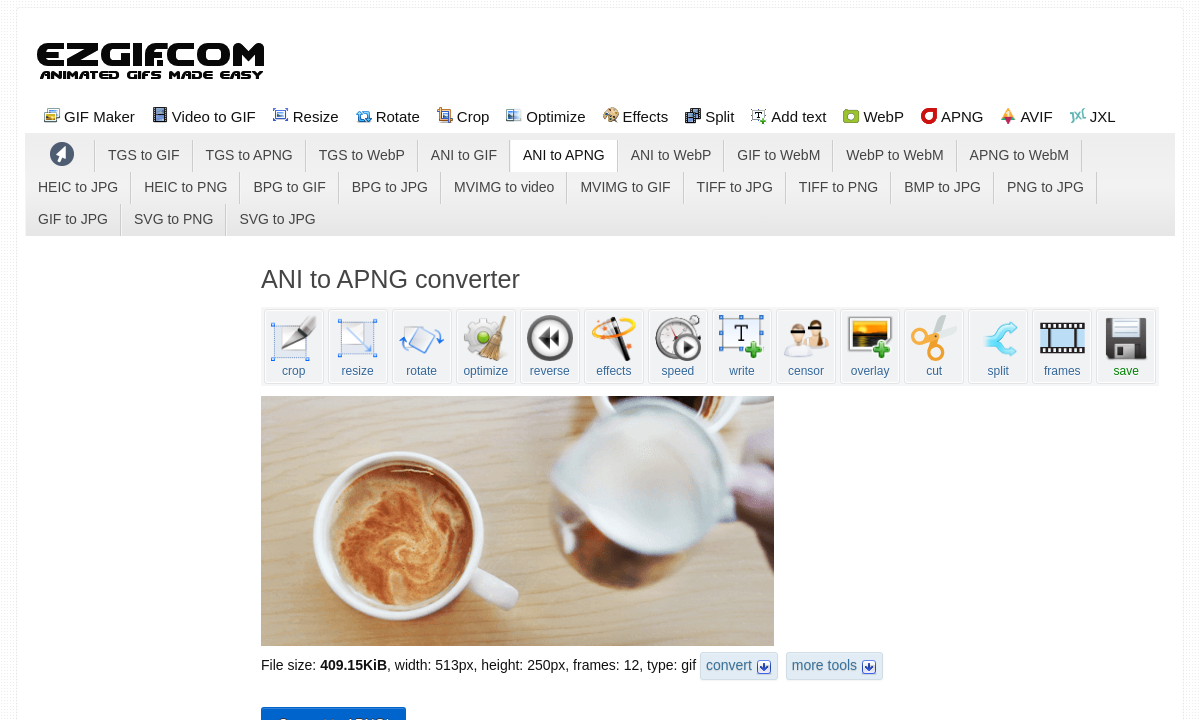Select the resize tool
The width and height of the screenshot is (1200, 720).
(x=357, y=346)
